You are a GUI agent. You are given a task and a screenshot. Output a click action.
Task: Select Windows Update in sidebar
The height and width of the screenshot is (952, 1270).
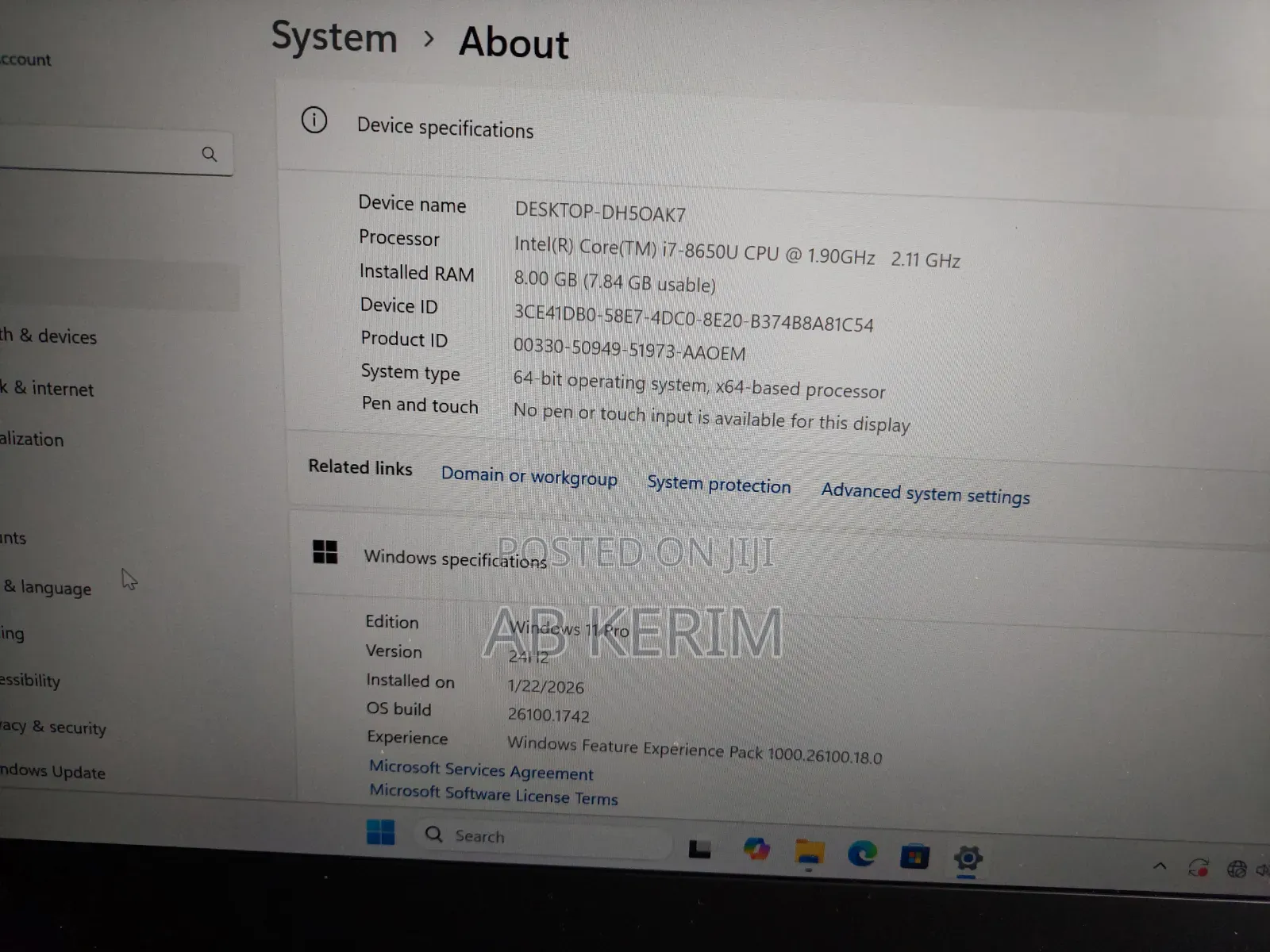(52, 771)
